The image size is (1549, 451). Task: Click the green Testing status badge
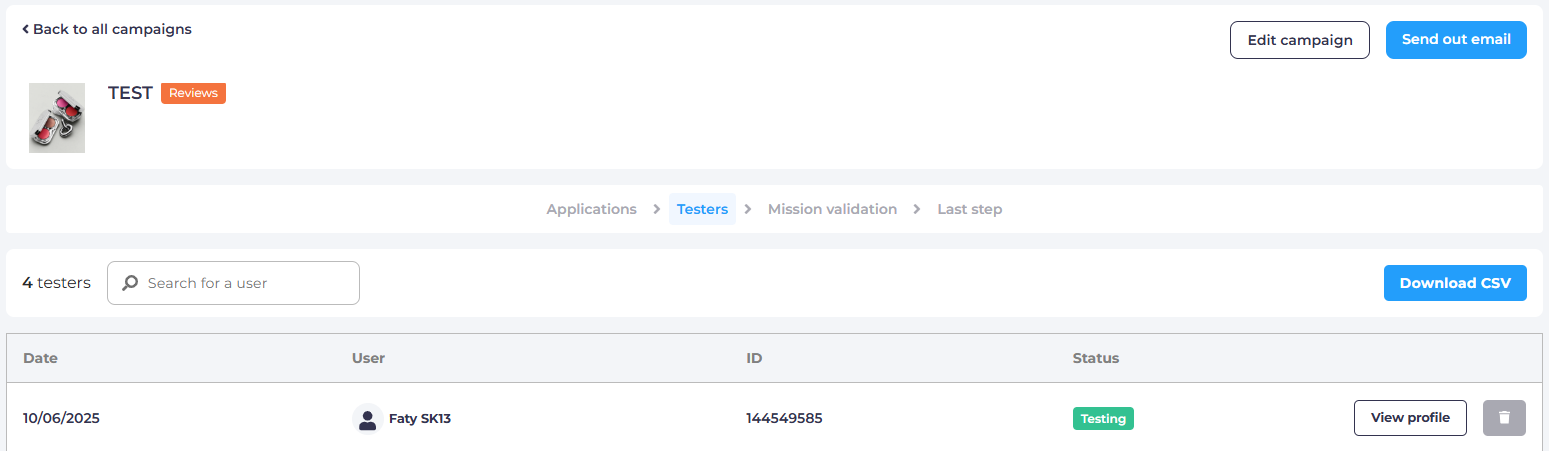pyautogui.click(x=1103, y=419)
